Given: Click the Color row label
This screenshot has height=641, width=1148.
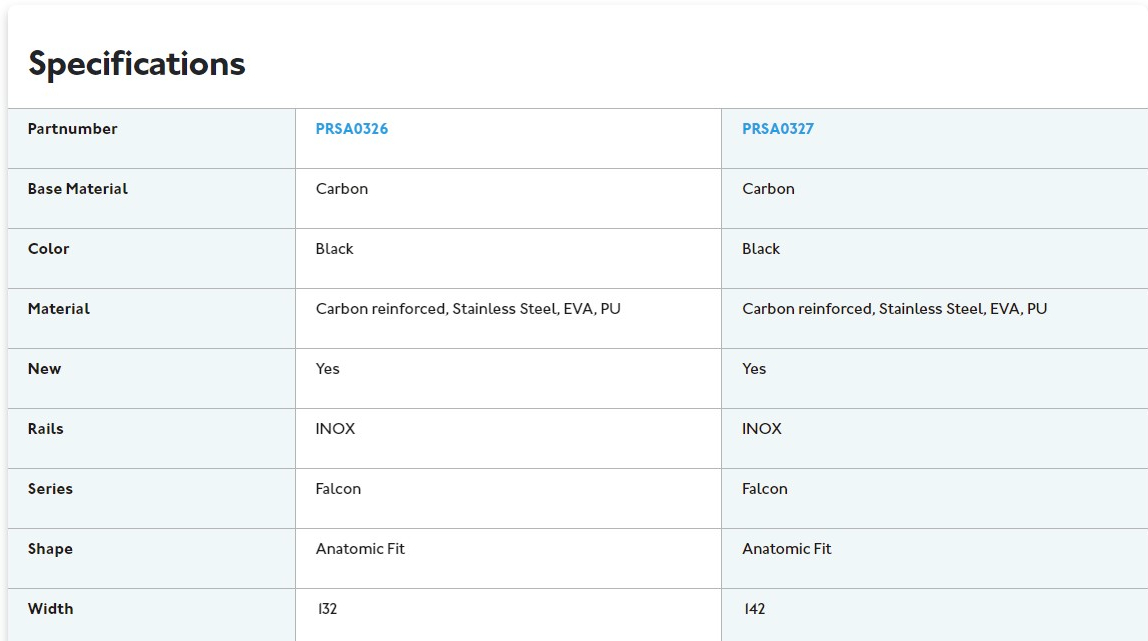Looking at the screenshot, I should [x=49, y=249].
